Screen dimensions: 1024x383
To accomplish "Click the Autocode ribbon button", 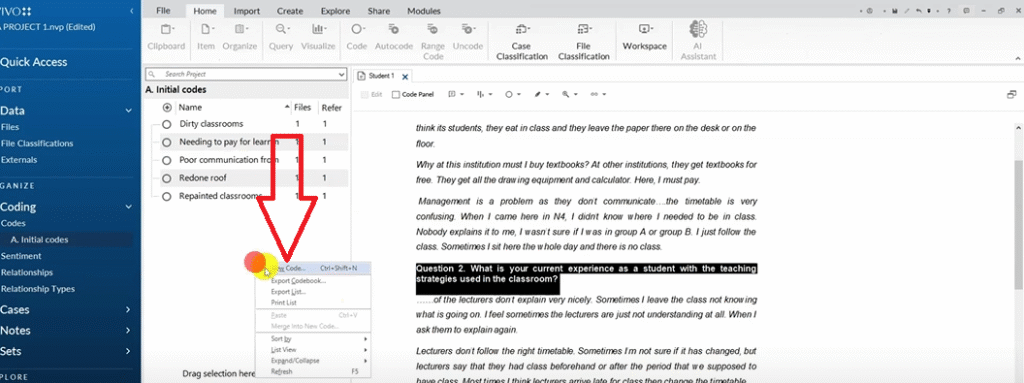I will pos(394,37).
